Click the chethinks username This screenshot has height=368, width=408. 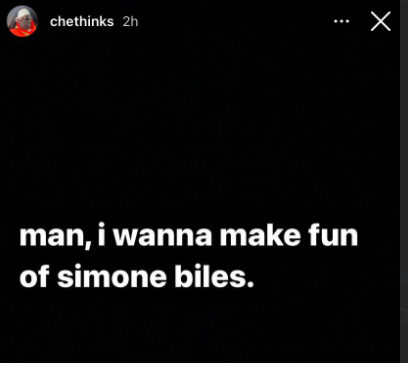pyautogui.click(x=82, y=21)
